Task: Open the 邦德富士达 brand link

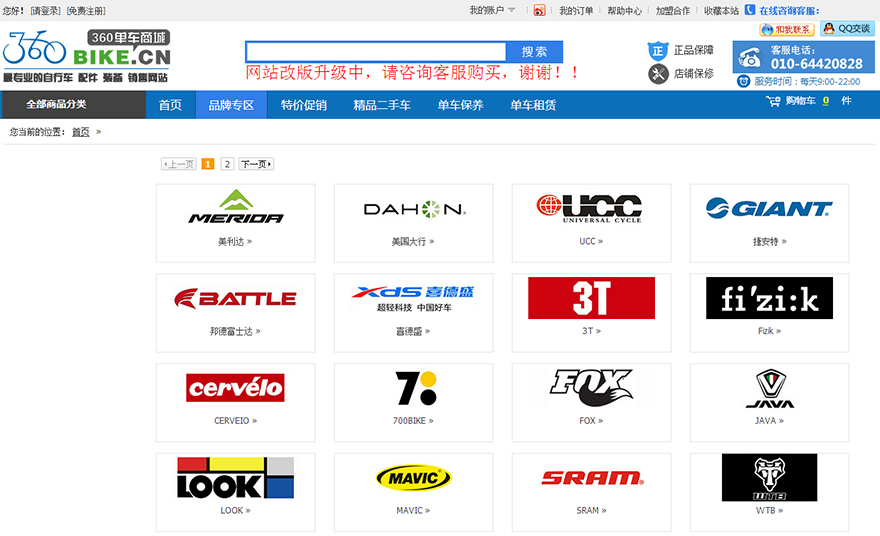Action: point(235,331)
